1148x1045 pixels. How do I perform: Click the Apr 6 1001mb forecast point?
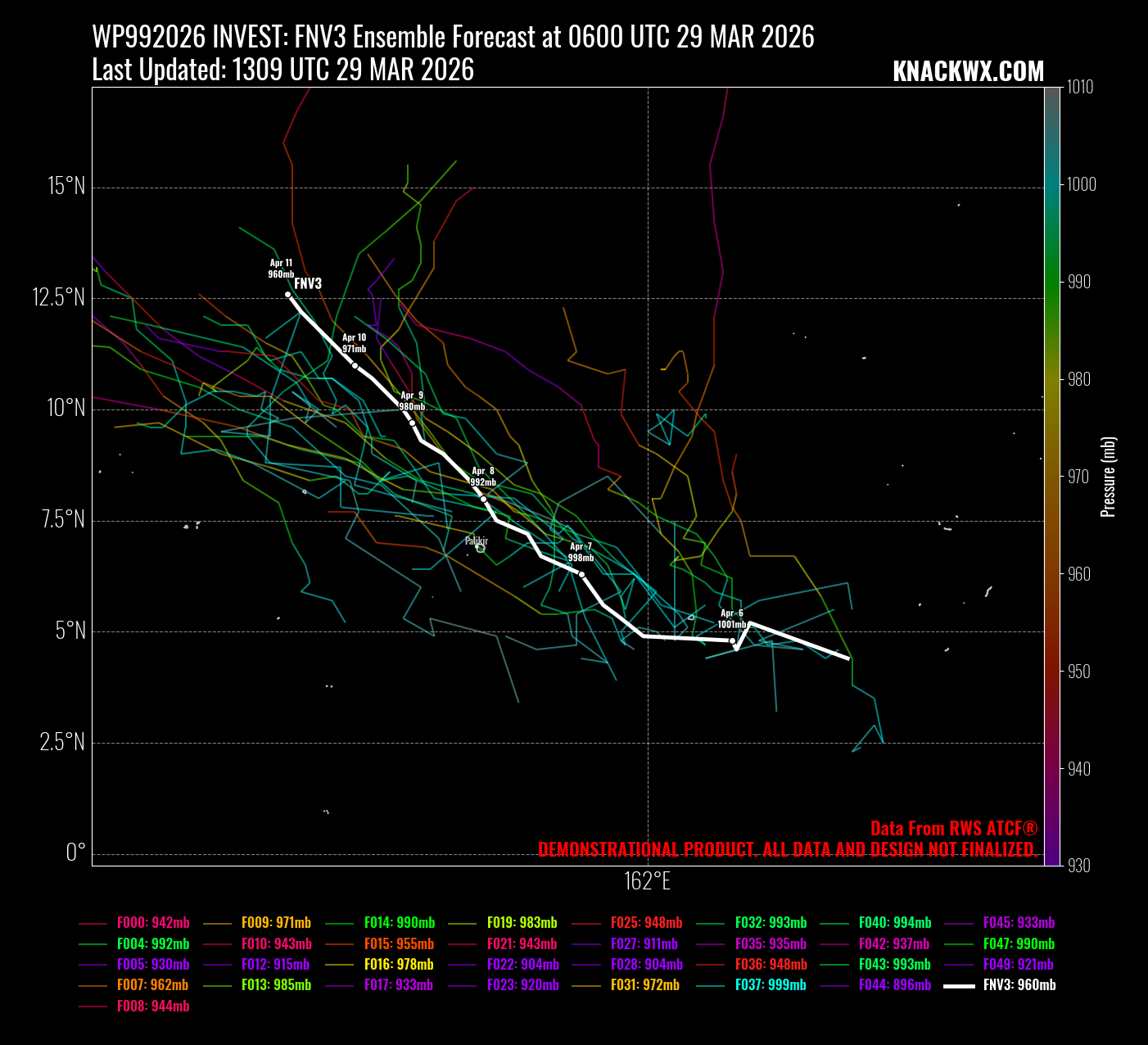(732, 640)
